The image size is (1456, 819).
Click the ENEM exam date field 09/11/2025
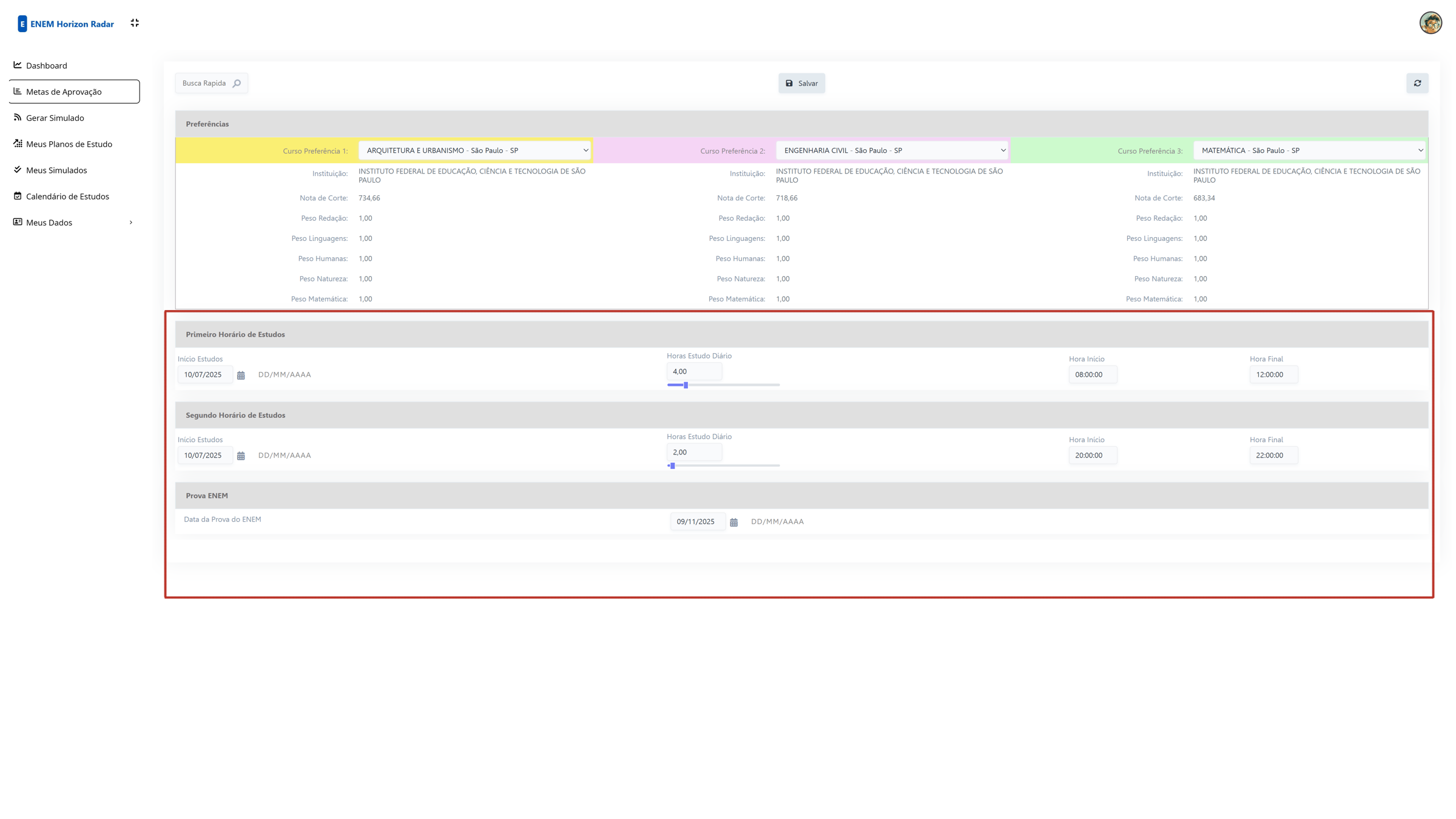tap(697, 522)
